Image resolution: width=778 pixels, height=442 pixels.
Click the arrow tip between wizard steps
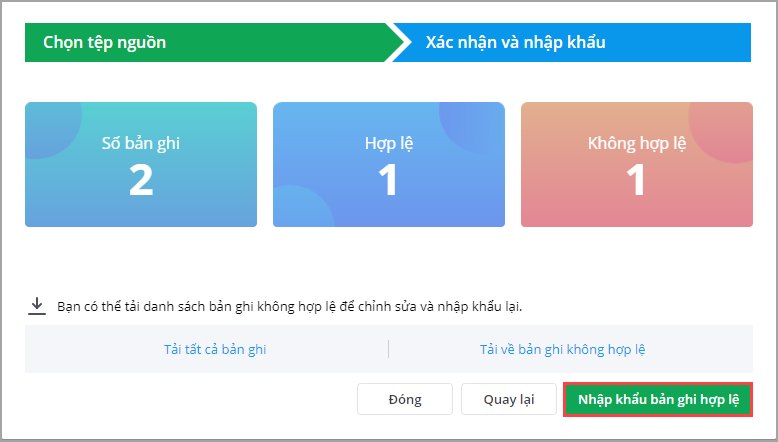coord(402,43)
